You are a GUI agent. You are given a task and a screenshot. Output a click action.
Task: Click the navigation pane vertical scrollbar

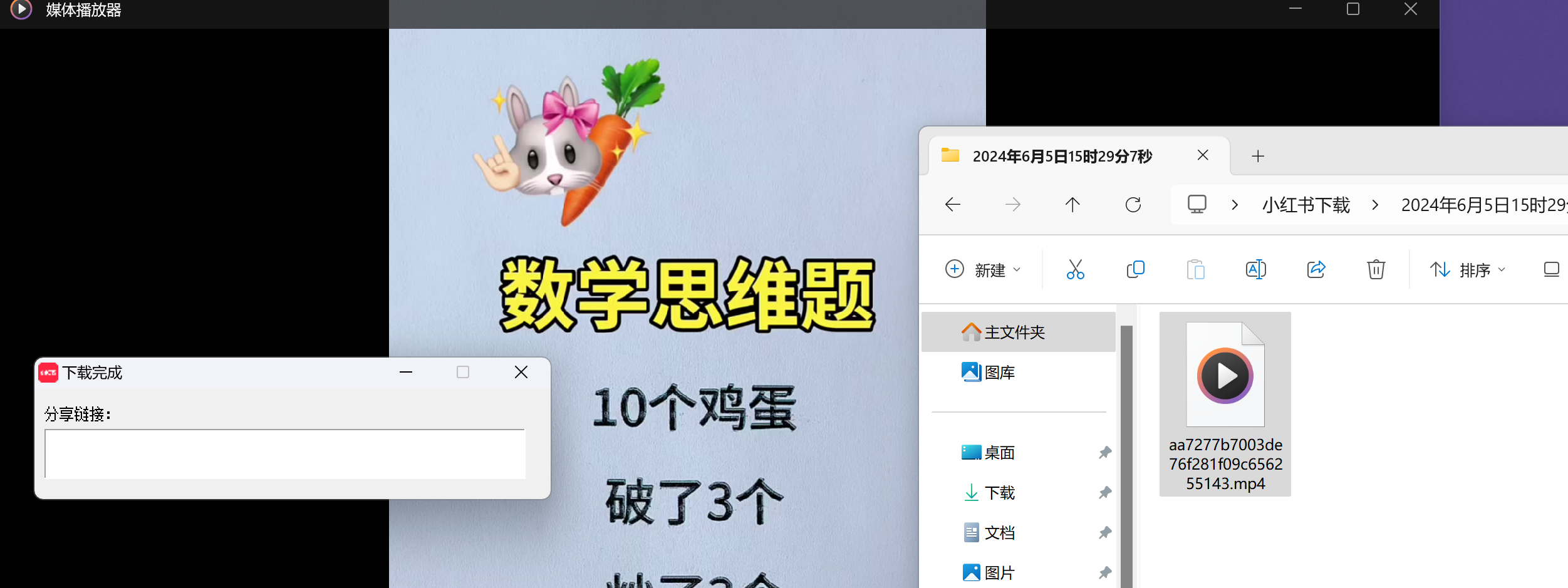1126,456
